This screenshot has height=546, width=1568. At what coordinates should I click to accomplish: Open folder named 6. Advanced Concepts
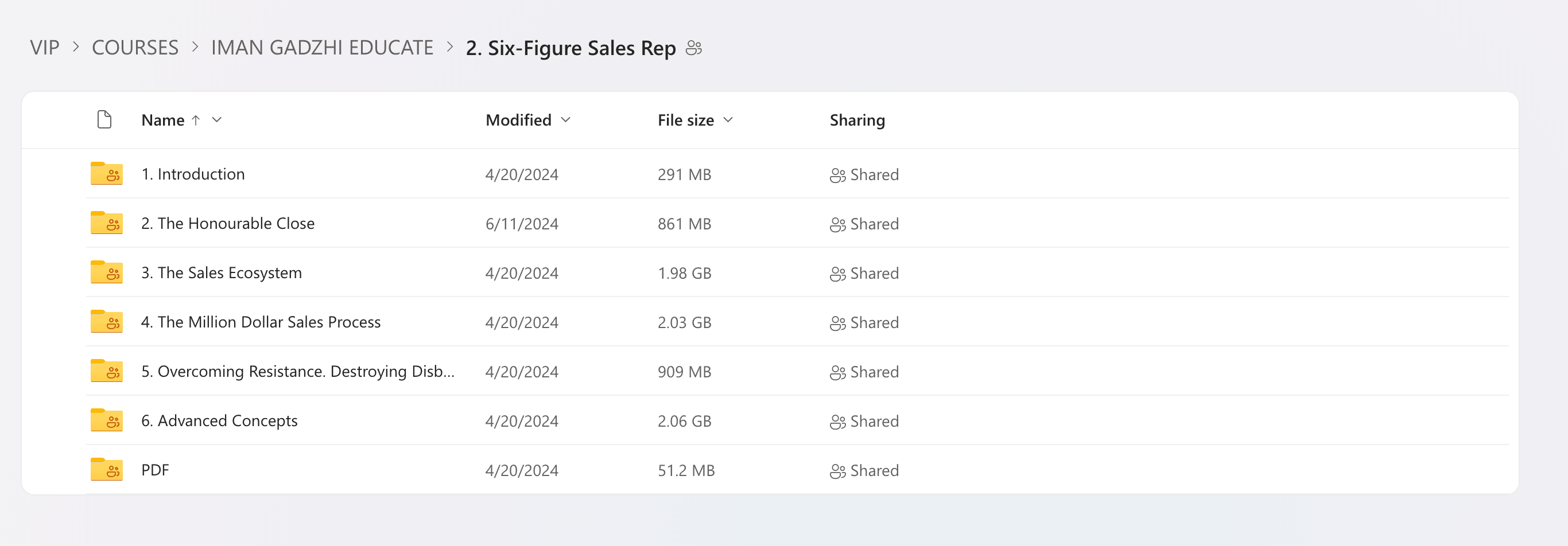coord(219,420)
